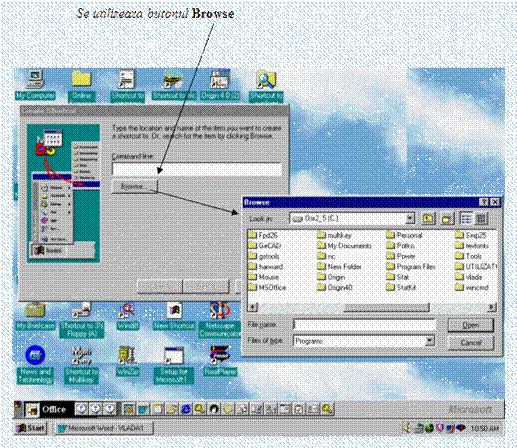Image resolution: width=517 pixels, height=448 pixels.
Task: Switch Browse dialog to Details view
Action: click(x=480, y=219)
